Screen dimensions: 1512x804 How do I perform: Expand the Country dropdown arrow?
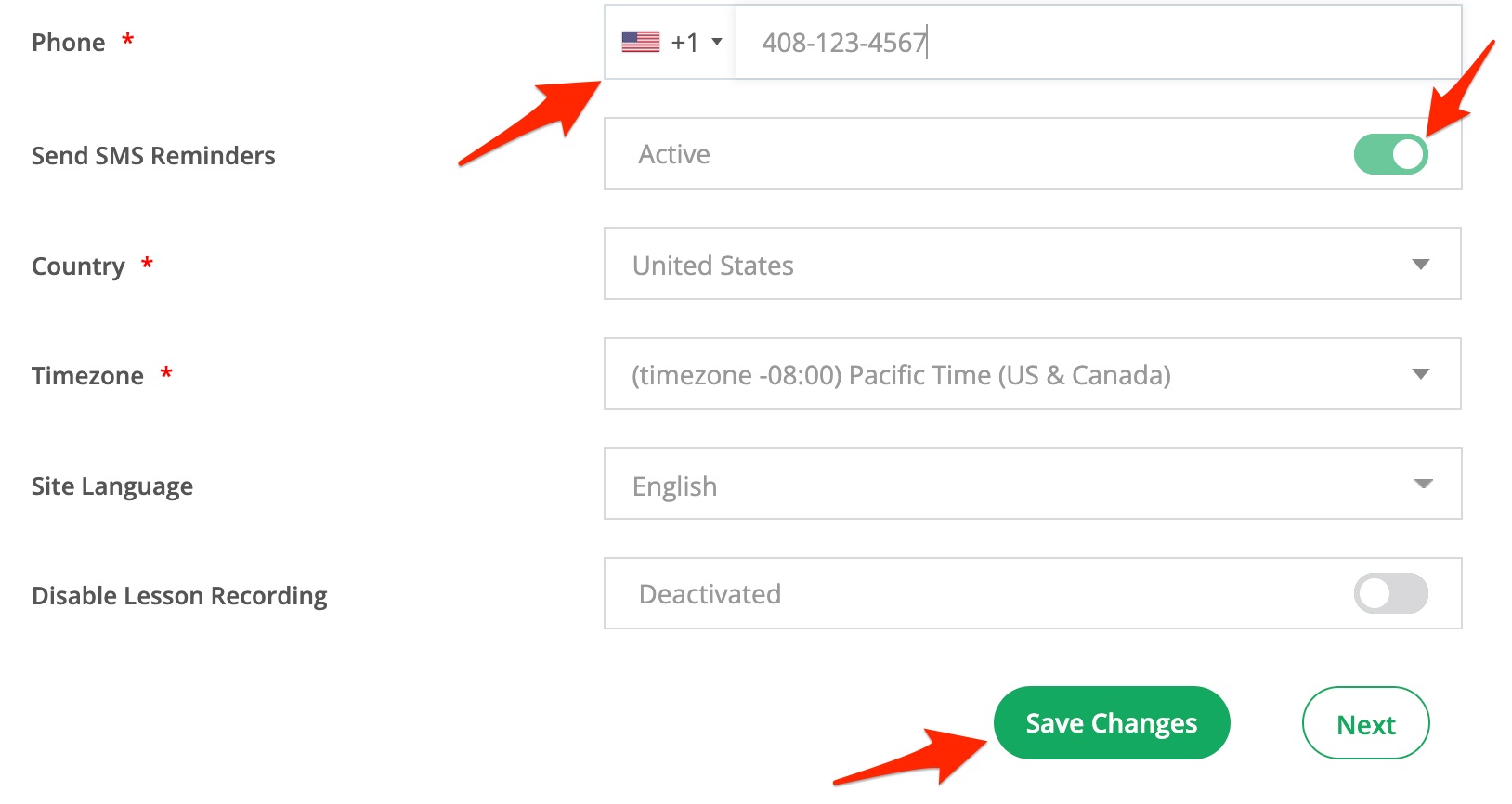point(1420,265)
